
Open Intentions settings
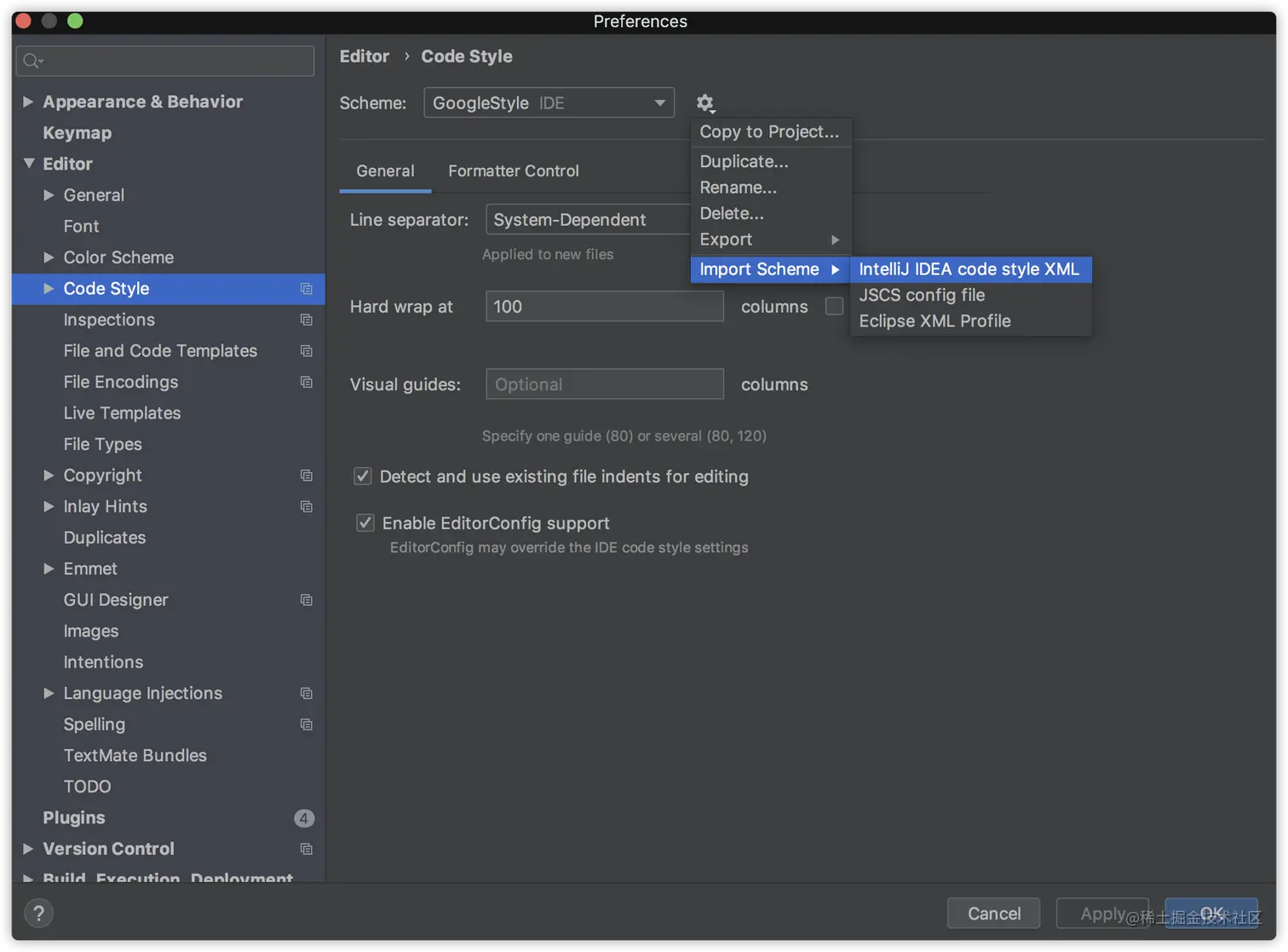click(103, 662)
